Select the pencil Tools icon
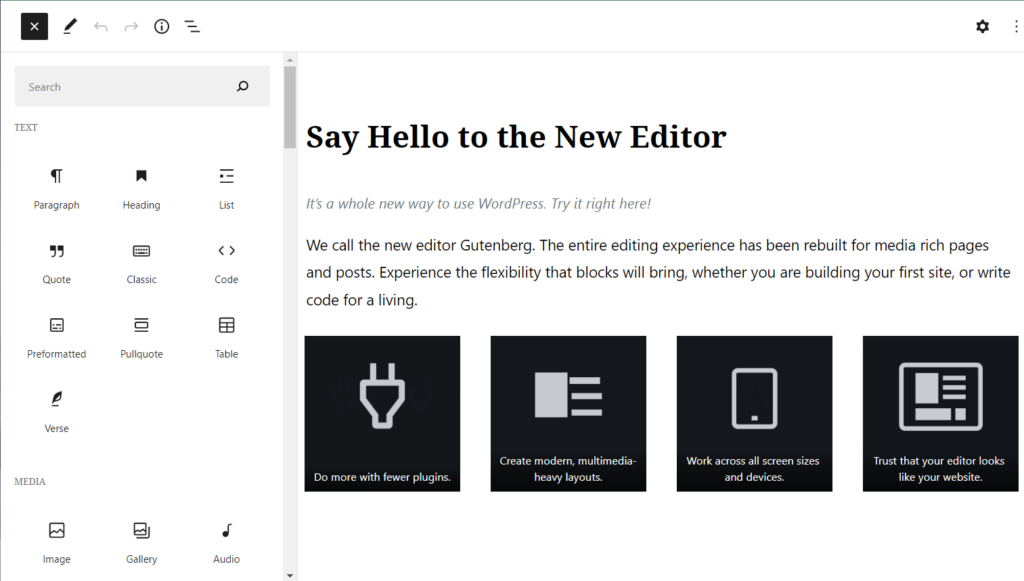 tap(70, 26)
